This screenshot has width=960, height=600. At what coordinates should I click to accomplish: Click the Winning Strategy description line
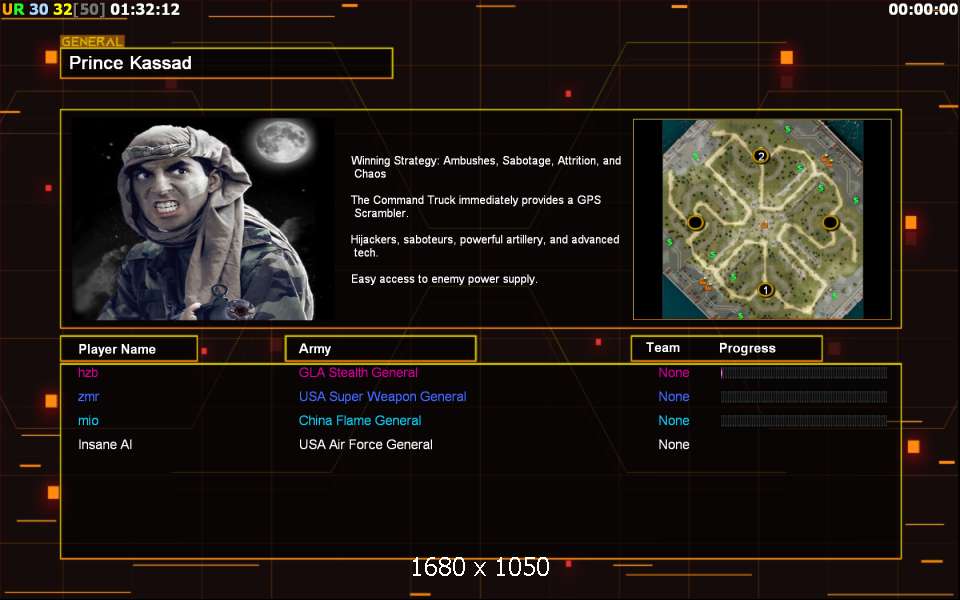(486, 167)
